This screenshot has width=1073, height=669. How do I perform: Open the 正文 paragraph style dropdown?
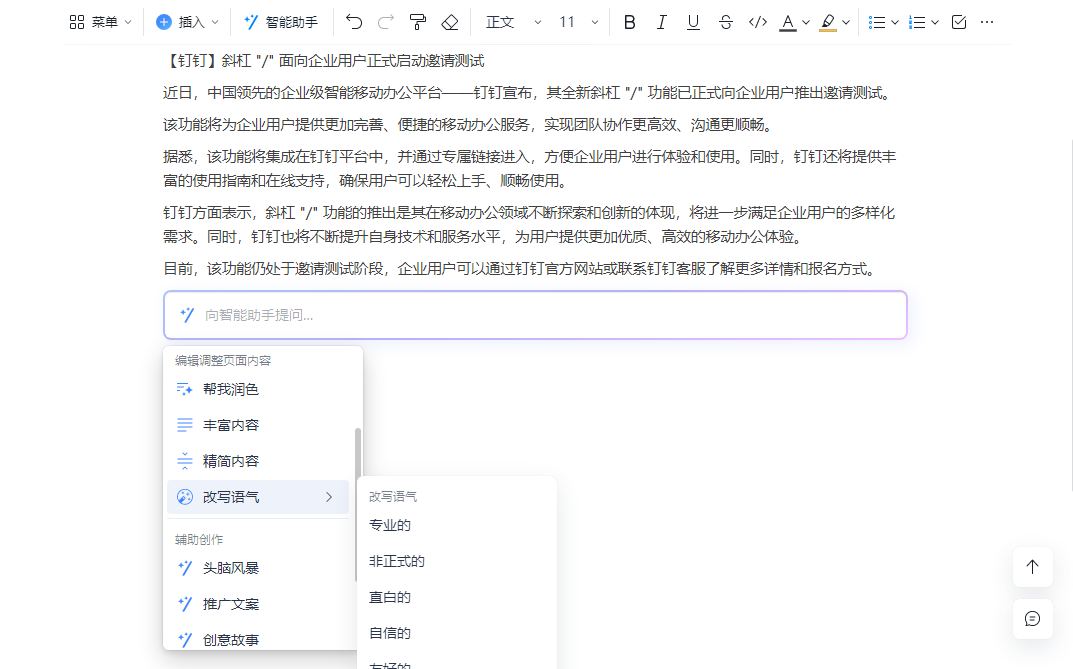513,22
